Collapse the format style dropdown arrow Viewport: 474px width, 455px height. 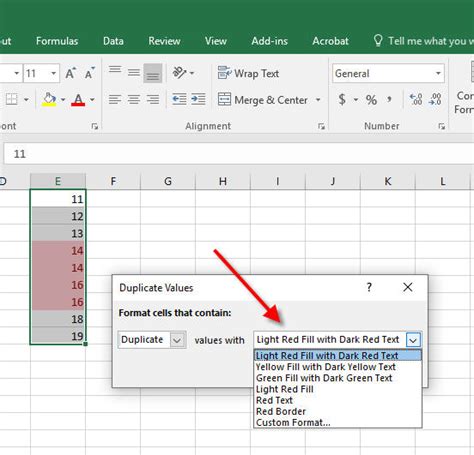point(413,340)
